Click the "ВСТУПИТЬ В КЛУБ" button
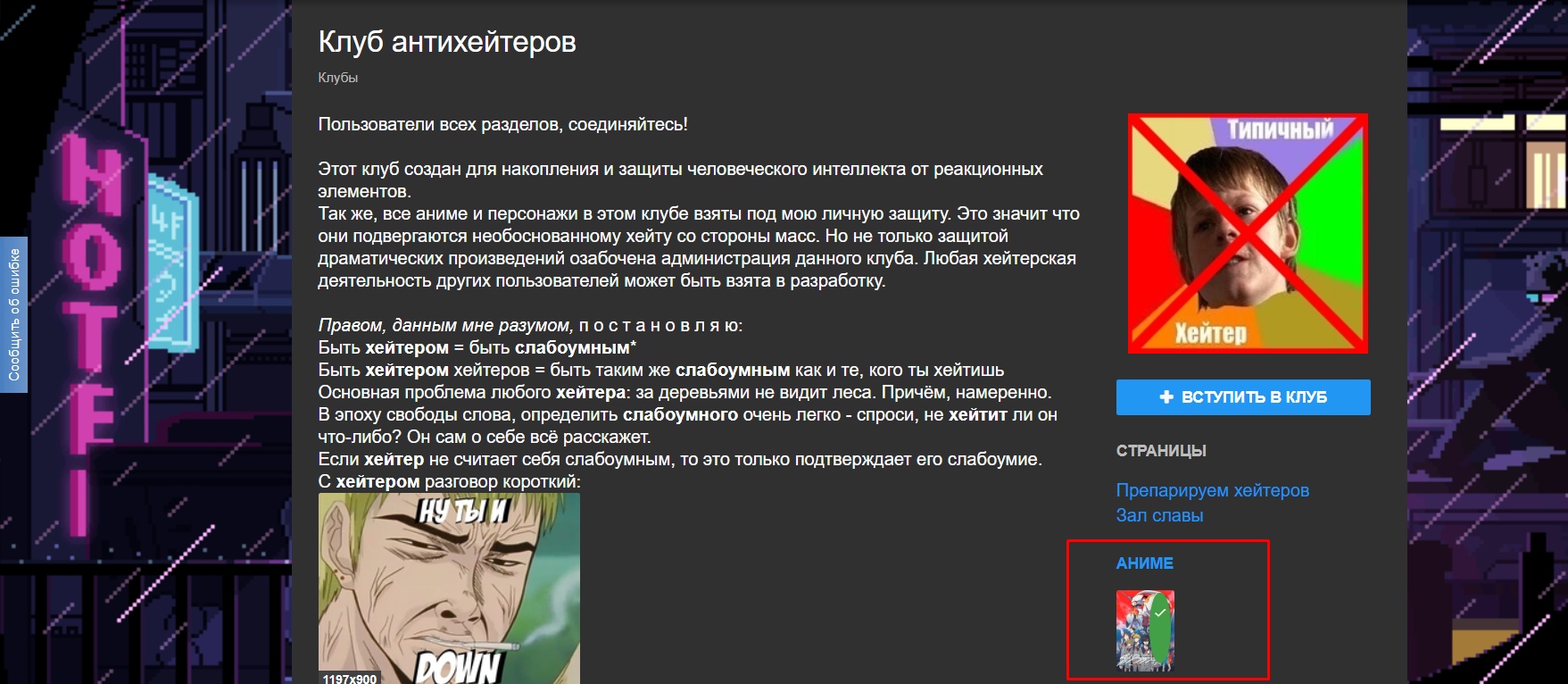Image resolution: width=1568 pixels, height=684 pixels. click(1243, 397)
